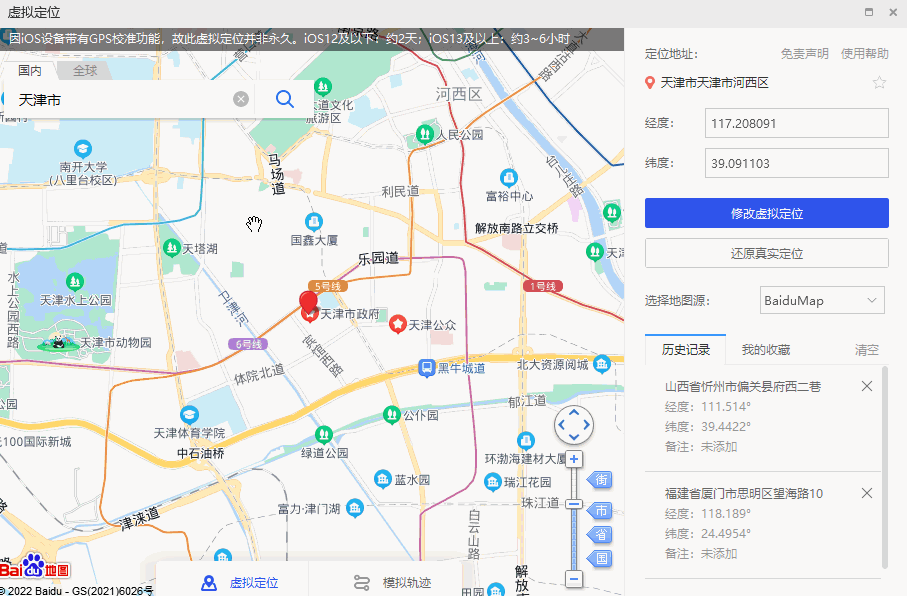Click the 1号线 metro line label
This screenshot has height=596, width=907.
pyautogui.click(x=543, y=286)
